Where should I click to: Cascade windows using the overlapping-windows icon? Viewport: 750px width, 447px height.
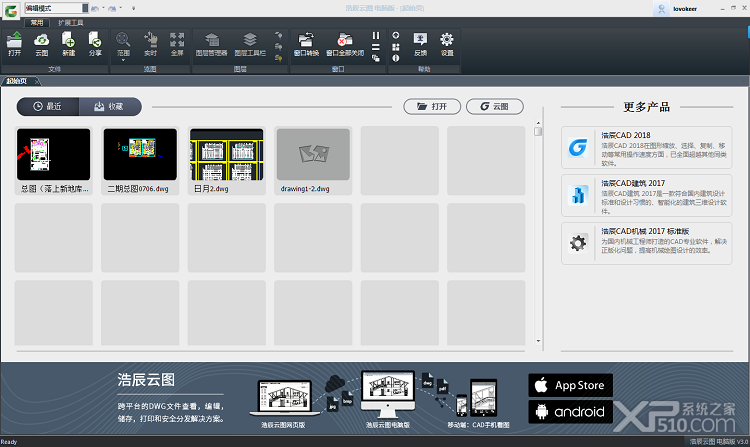click(x=376, y=58)
